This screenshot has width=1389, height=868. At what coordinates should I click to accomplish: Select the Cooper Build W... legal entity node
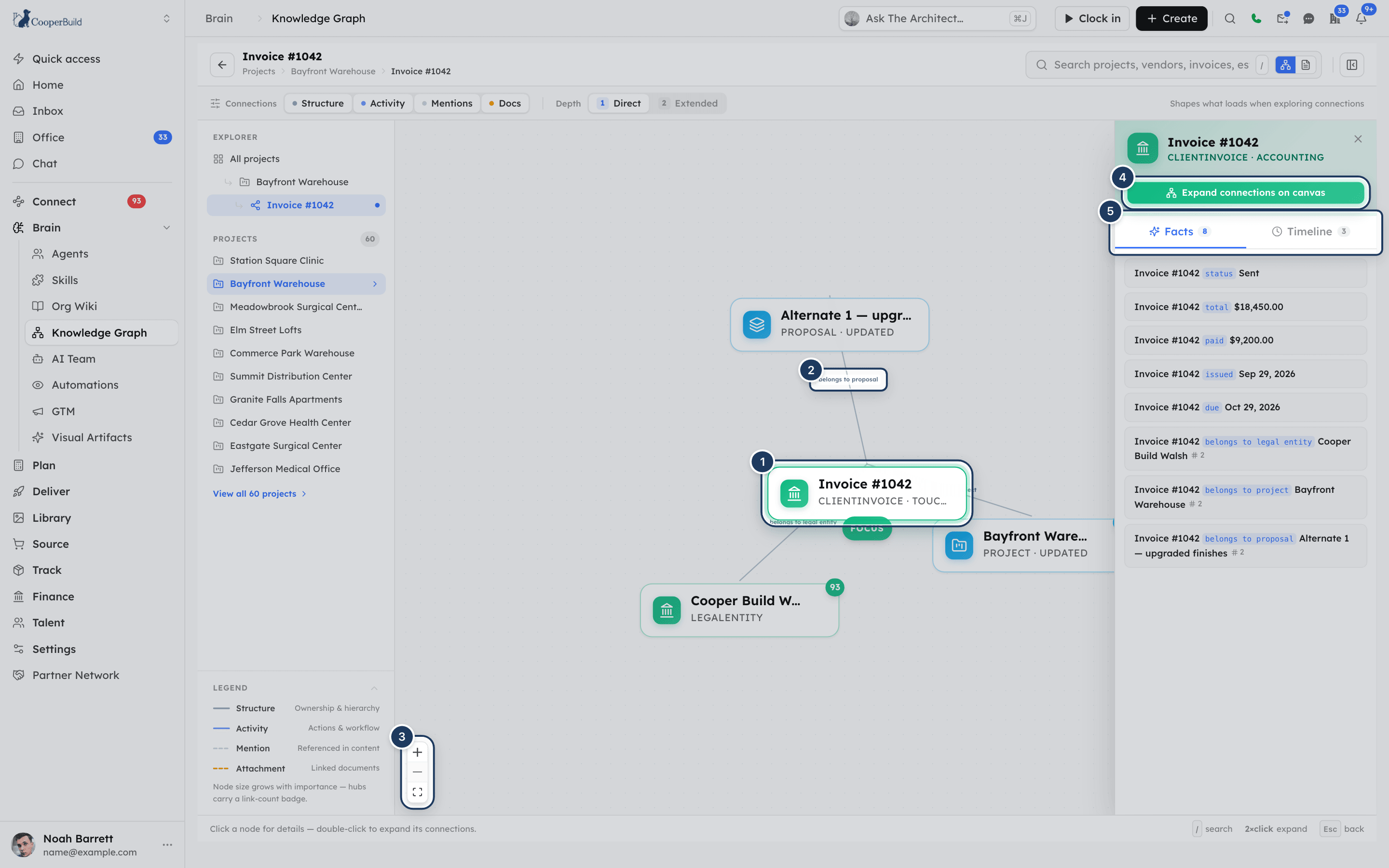tap(739, 610)
